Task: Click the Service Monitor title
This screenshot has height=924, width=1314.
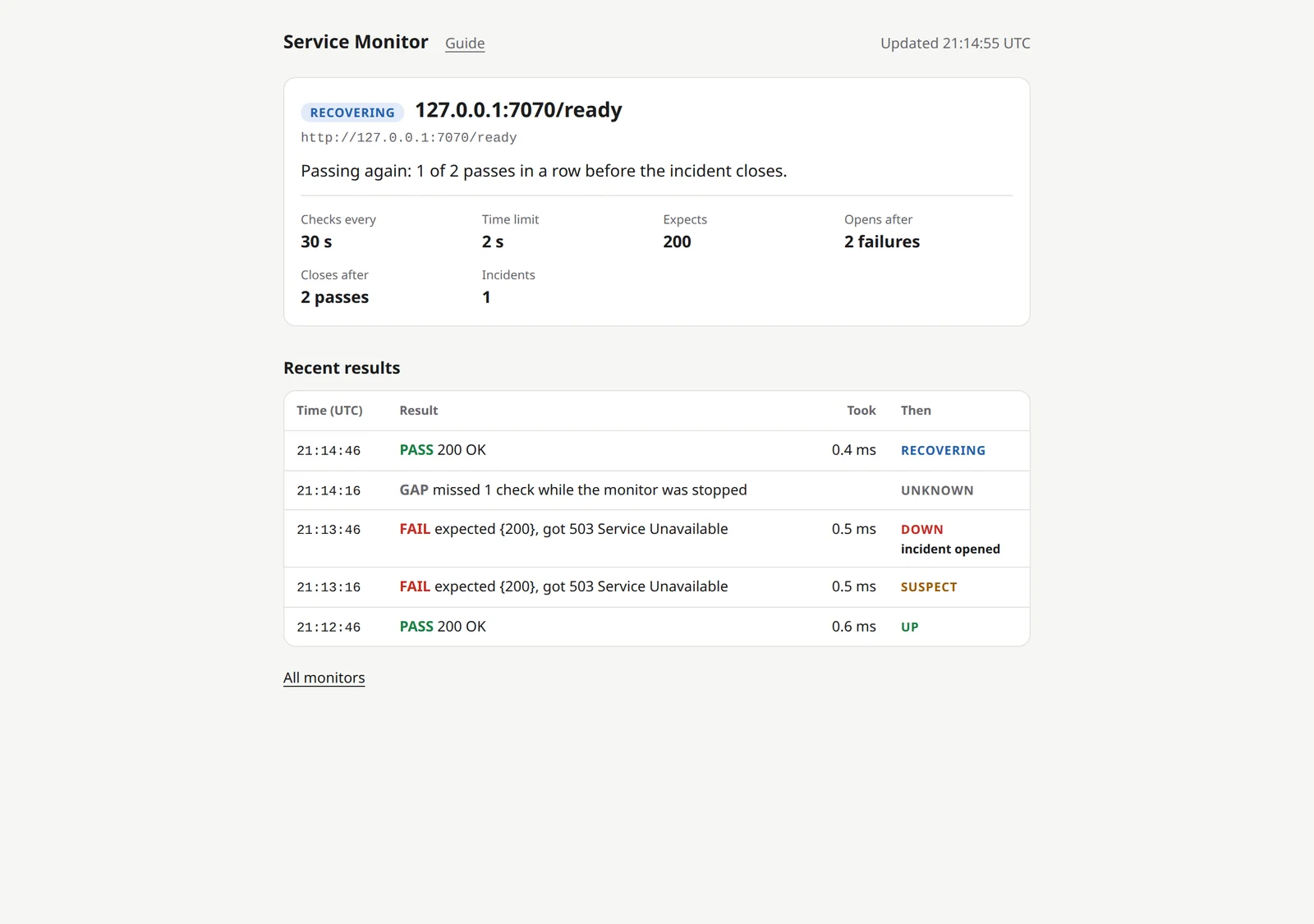Action: click(356, 42)
